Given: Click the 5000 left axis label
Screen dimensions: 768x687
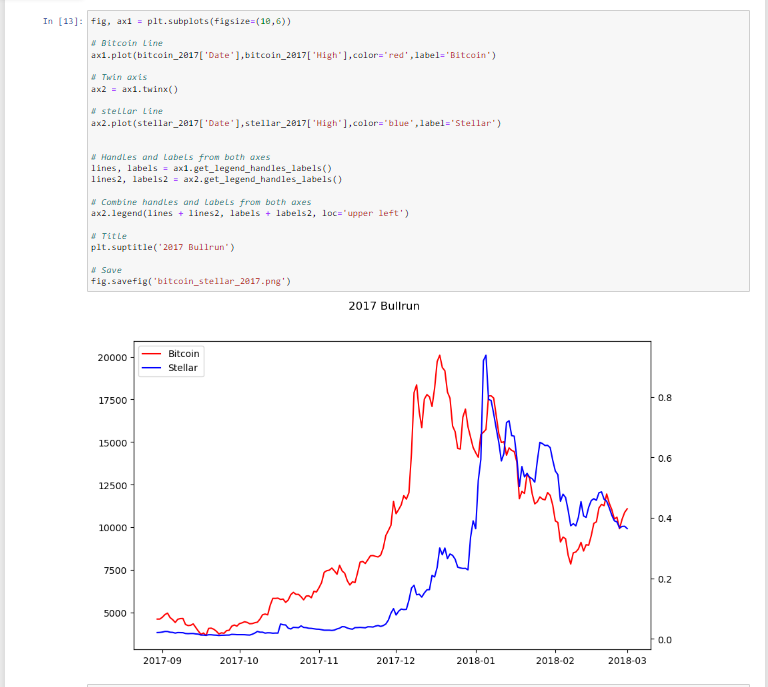Looking at the screenshot, I should [115, 613].
